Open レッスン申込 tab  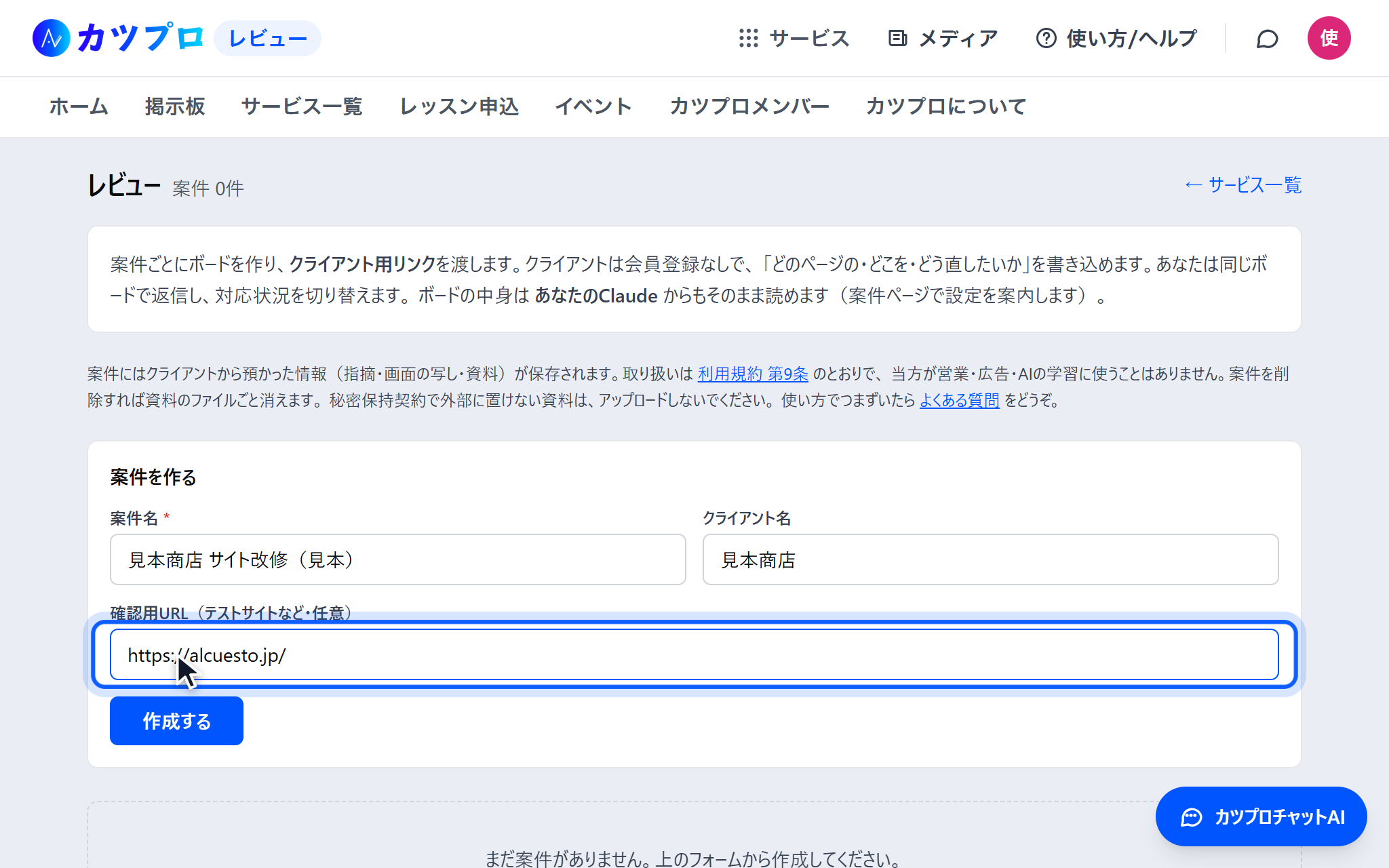pyautogui.click(x=459, y=106)
